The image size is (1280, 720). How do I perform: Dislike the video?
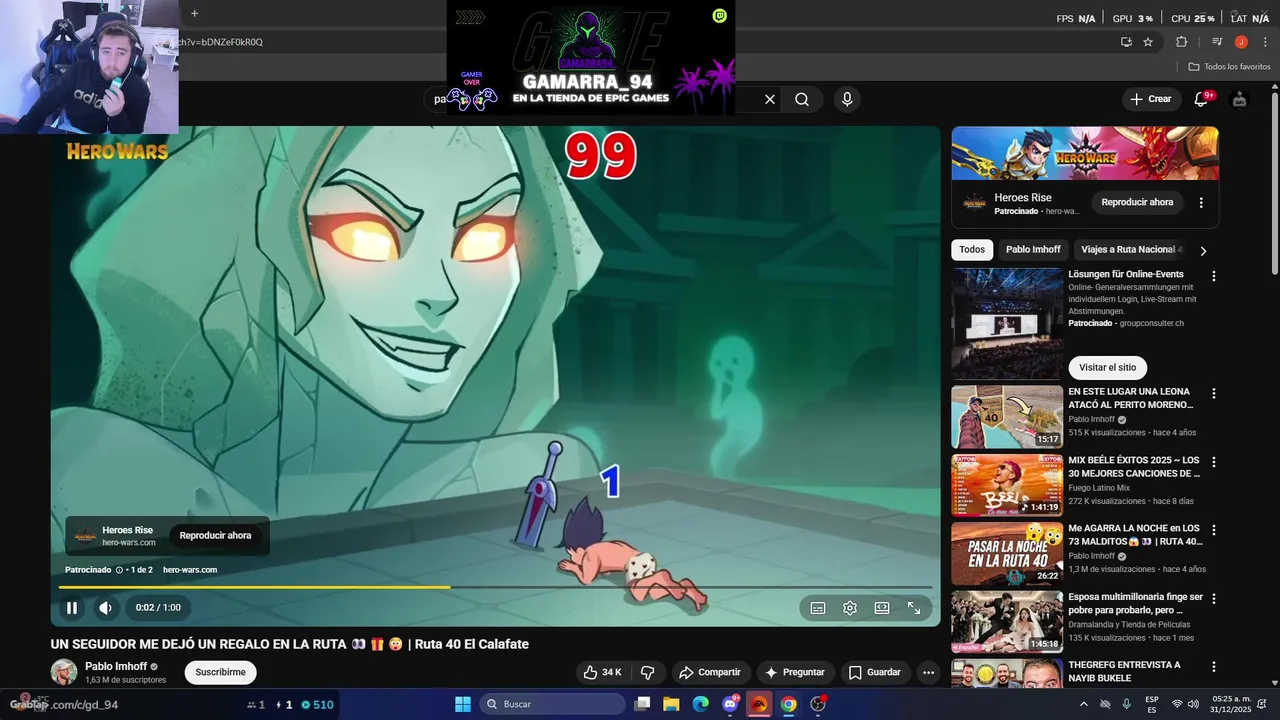coord(647,672)
